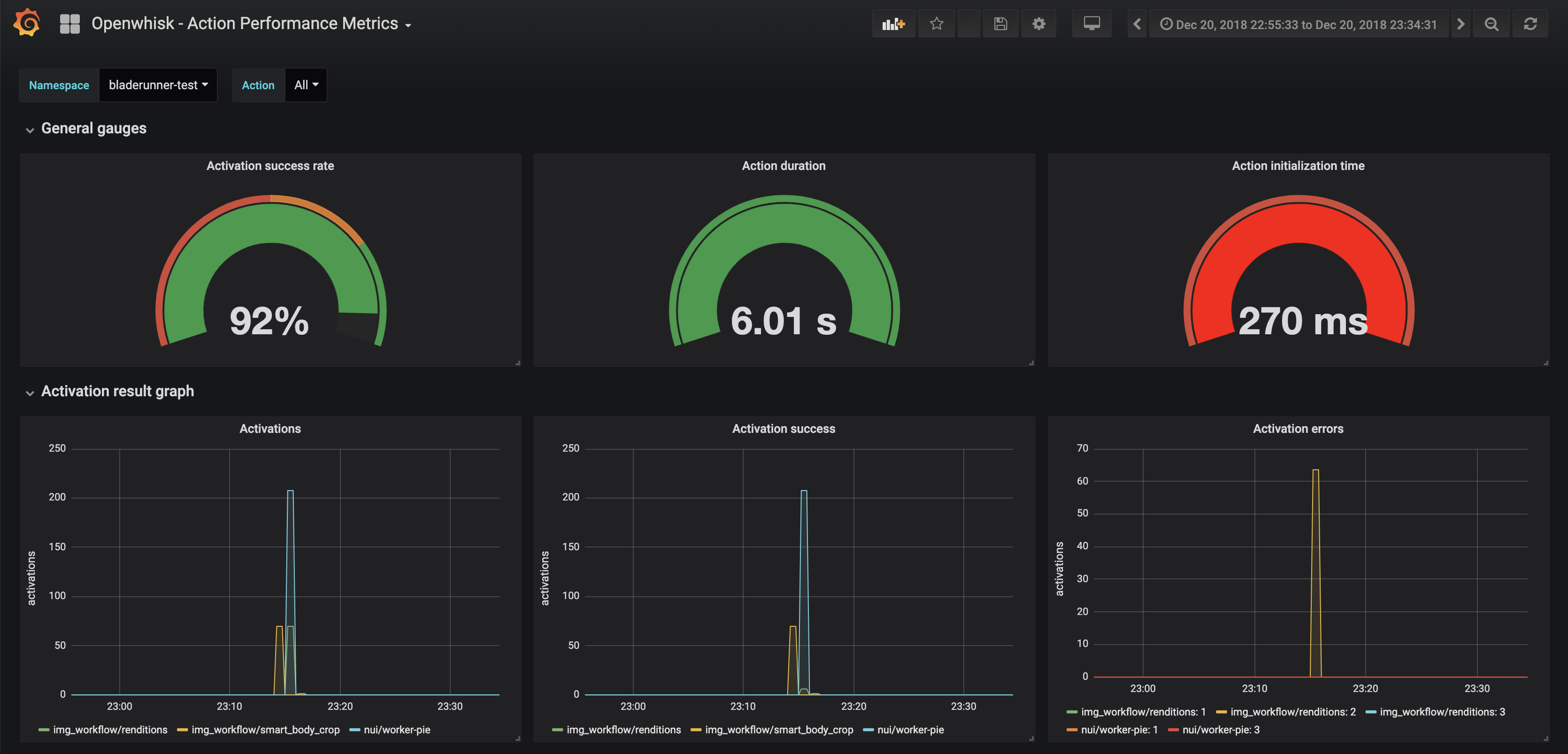Toggle img_workflow/renditions: 2 in errors legend
This screenshot has height=754, width=1568.
[x=1292, y=712]
